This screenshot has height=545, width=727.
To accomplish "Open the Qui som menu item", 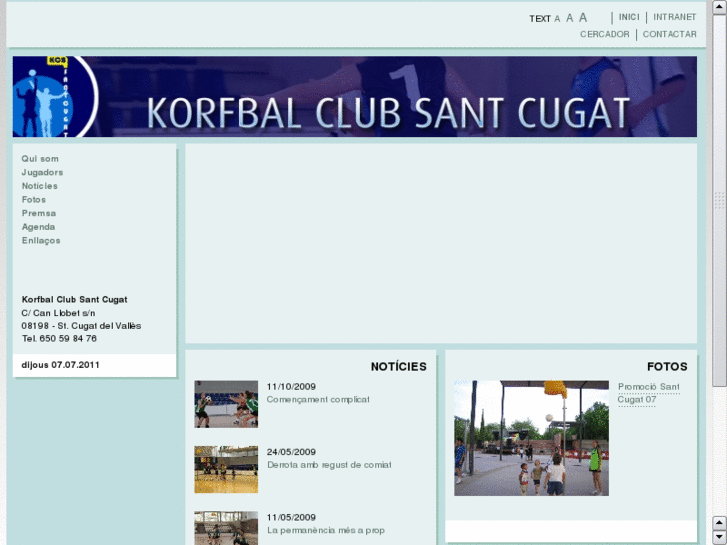I will pos(40,159).
